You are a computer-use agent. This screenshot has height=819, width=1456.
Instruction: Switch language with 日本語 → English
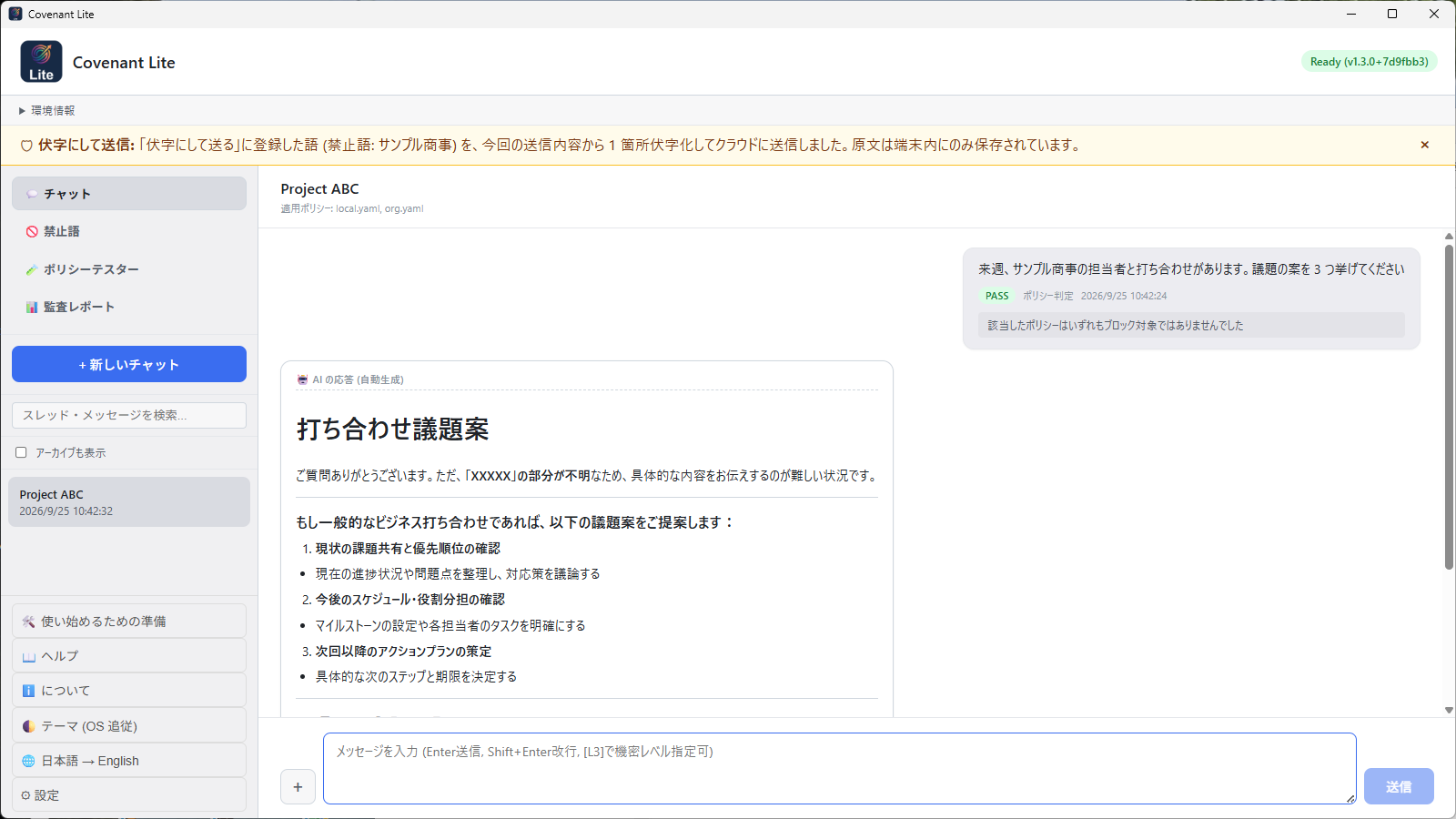(x=129, y=761)
